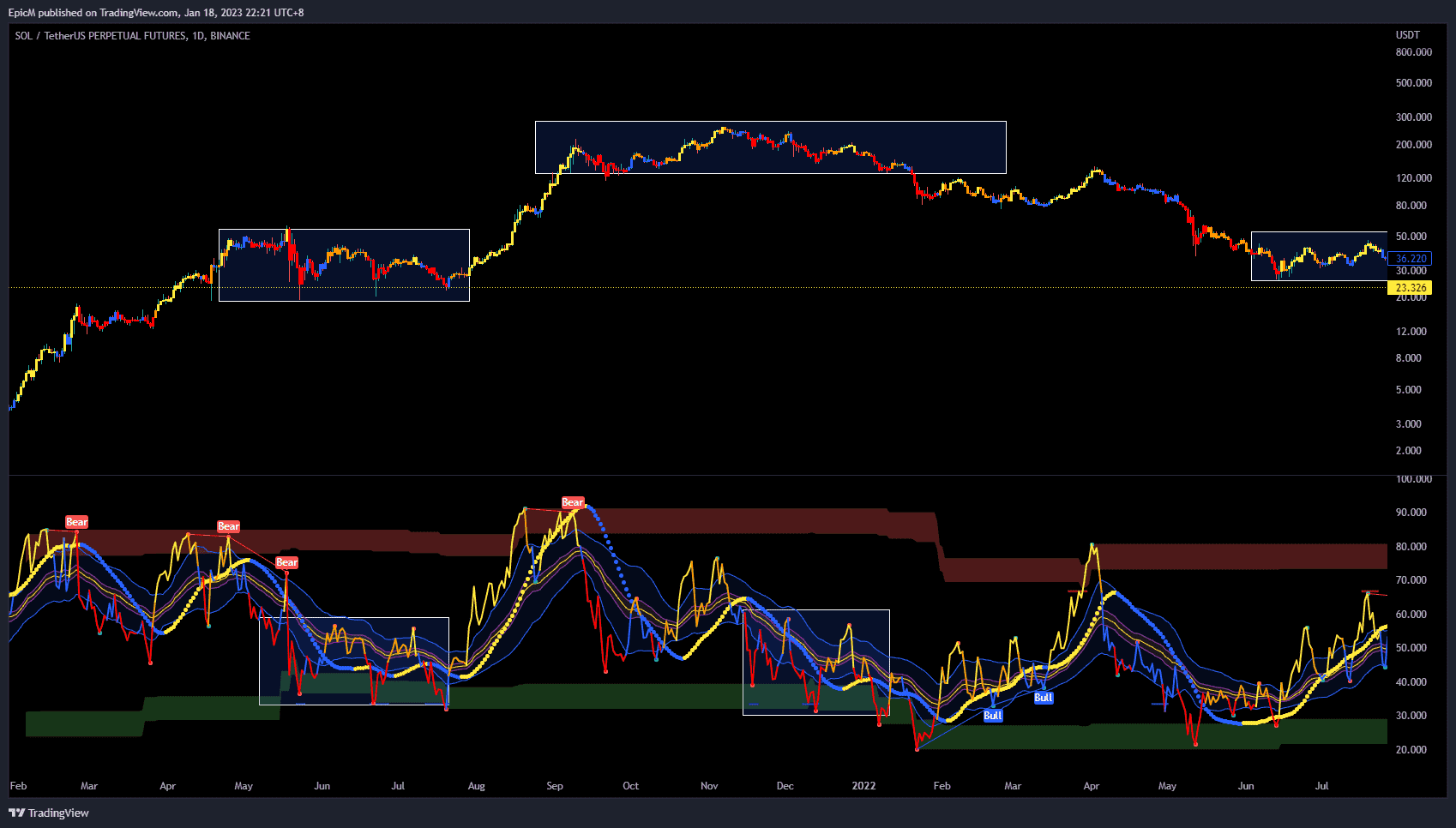Click the Nov label on the time axis
This screenshot has width=1456, height=828.
[x=709, y=786]
